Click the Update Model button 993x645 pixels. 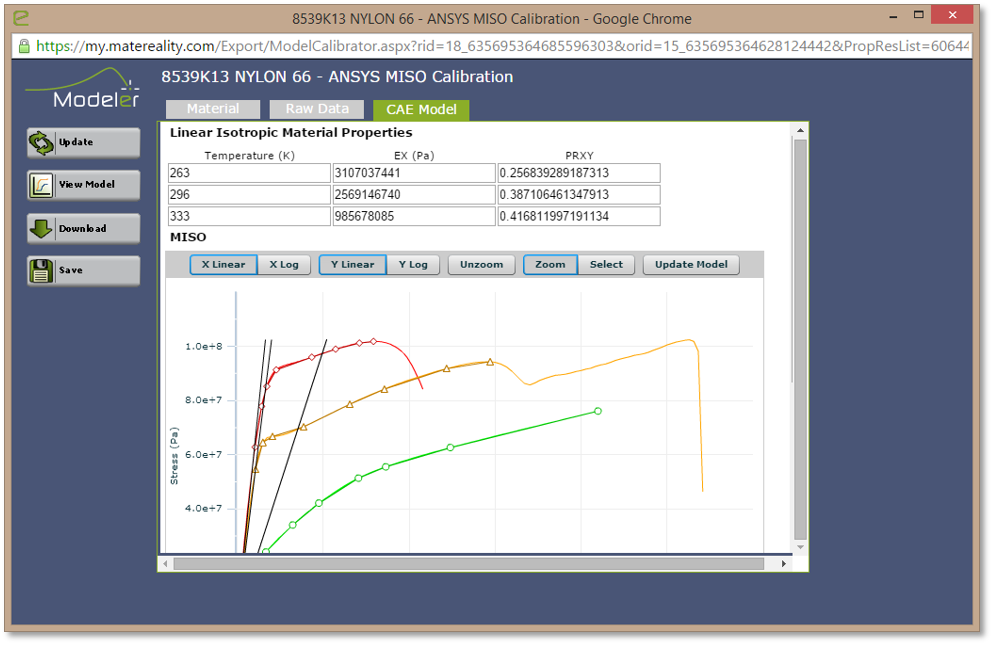[691, 264]
